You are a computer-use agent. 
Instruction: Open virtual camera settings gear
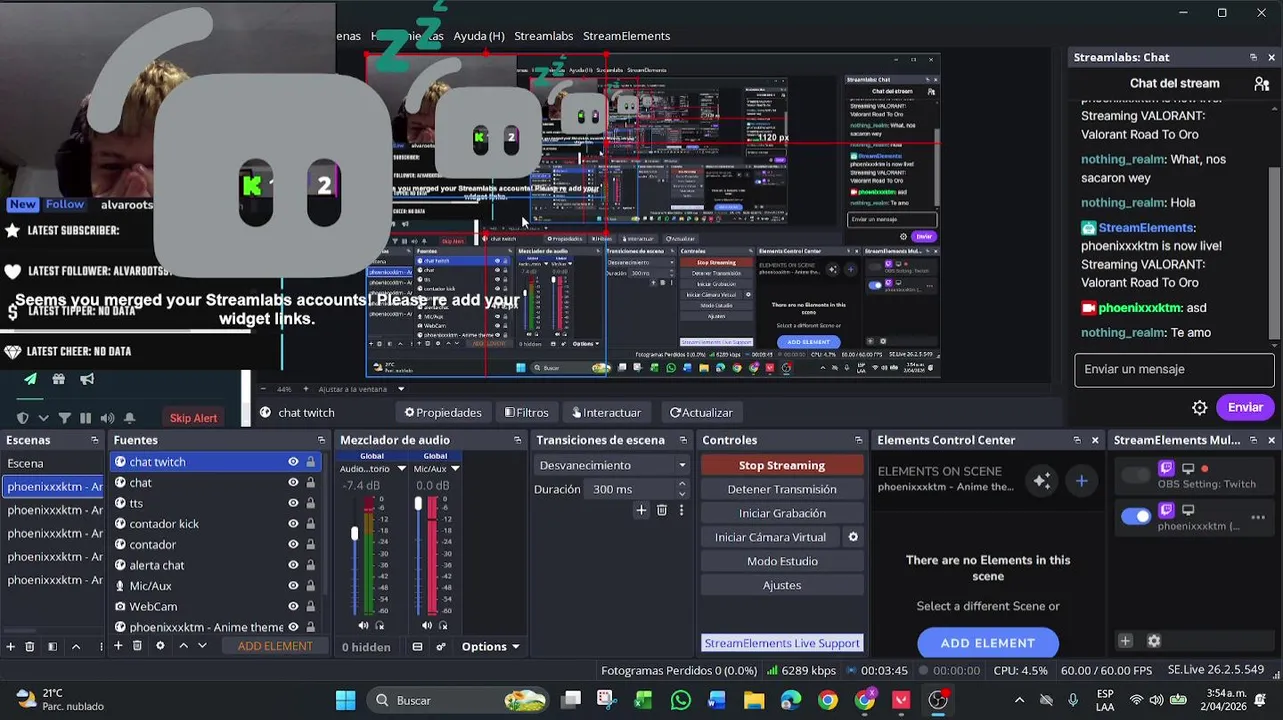(853, 537)
